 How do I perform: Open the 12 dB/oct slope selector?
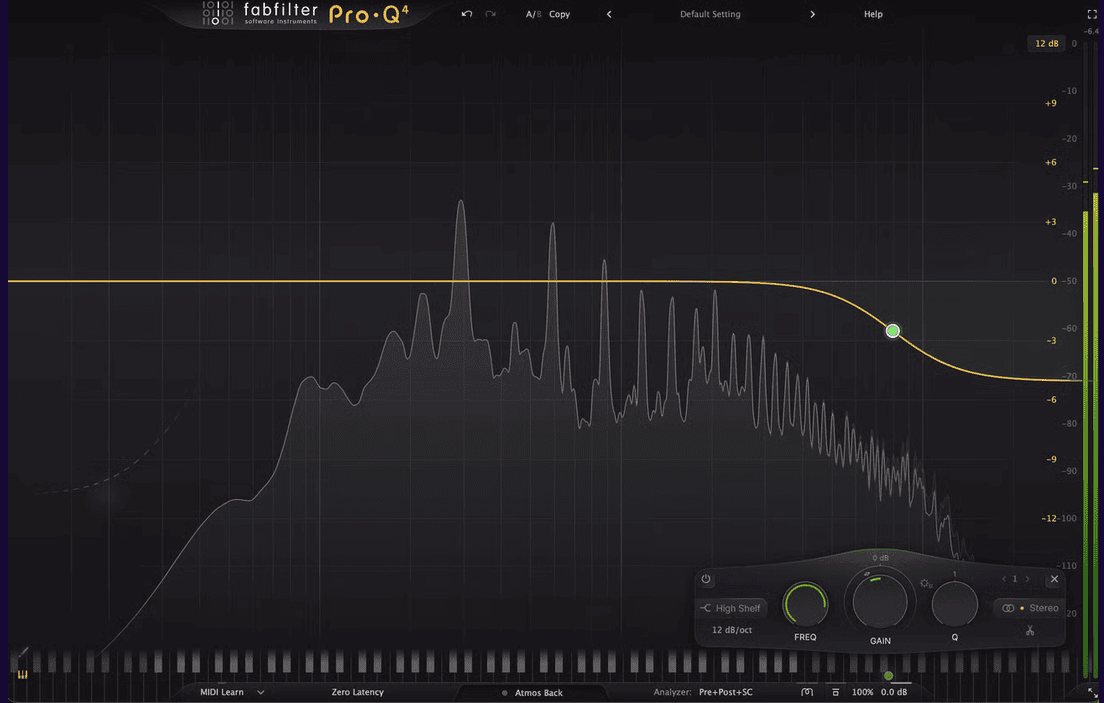pyautogui.click(x=732, y=630)
